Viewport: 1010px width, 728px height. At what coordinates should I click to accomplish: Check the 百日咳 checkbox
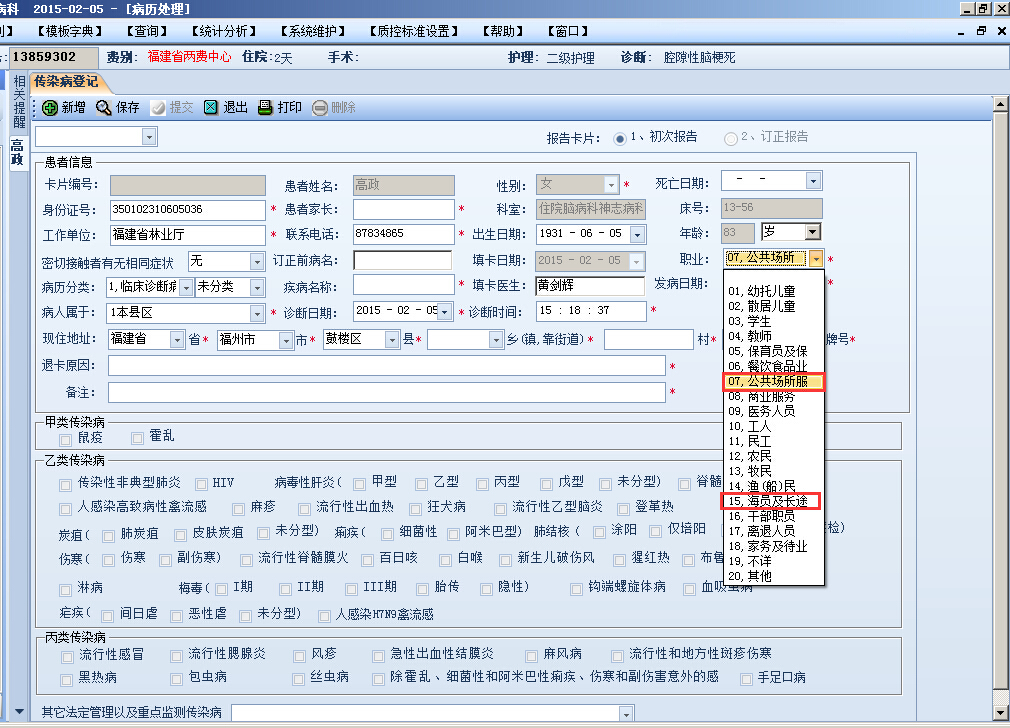pyautogui.click(x=368, y=560)
